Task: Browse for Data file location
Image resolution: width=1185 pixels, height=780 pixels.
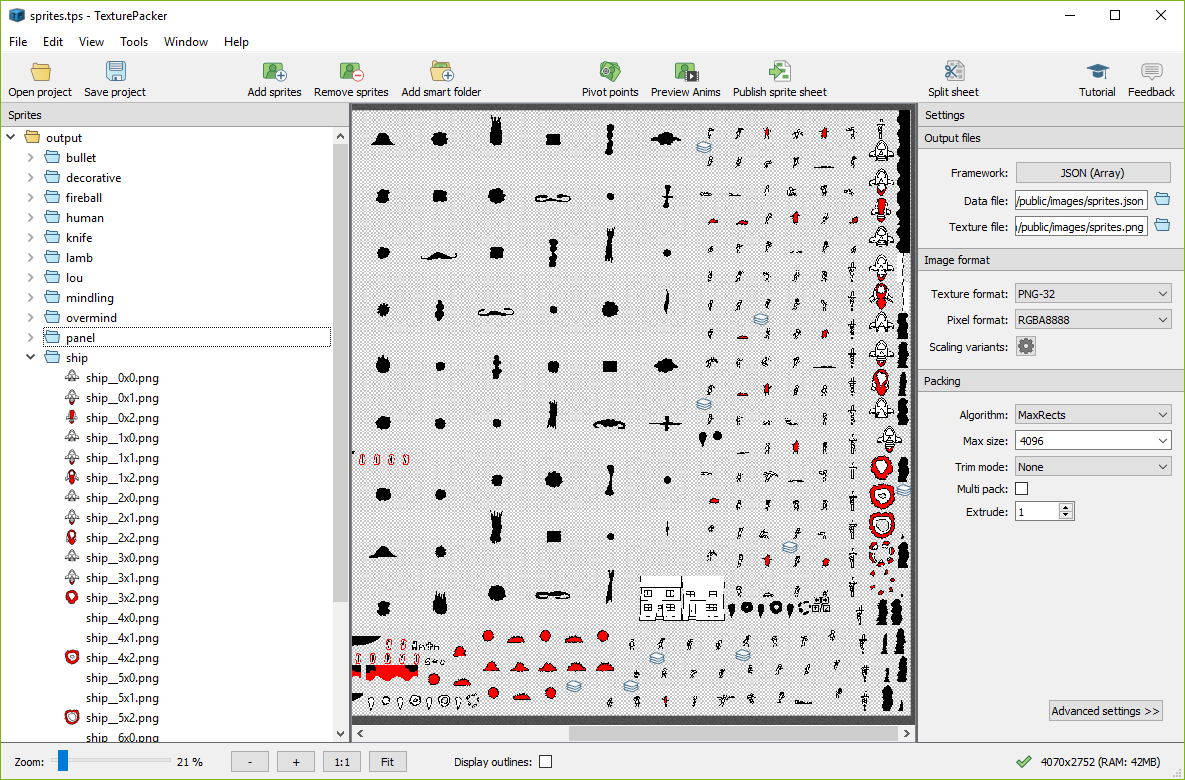Action: point(1162,200)
